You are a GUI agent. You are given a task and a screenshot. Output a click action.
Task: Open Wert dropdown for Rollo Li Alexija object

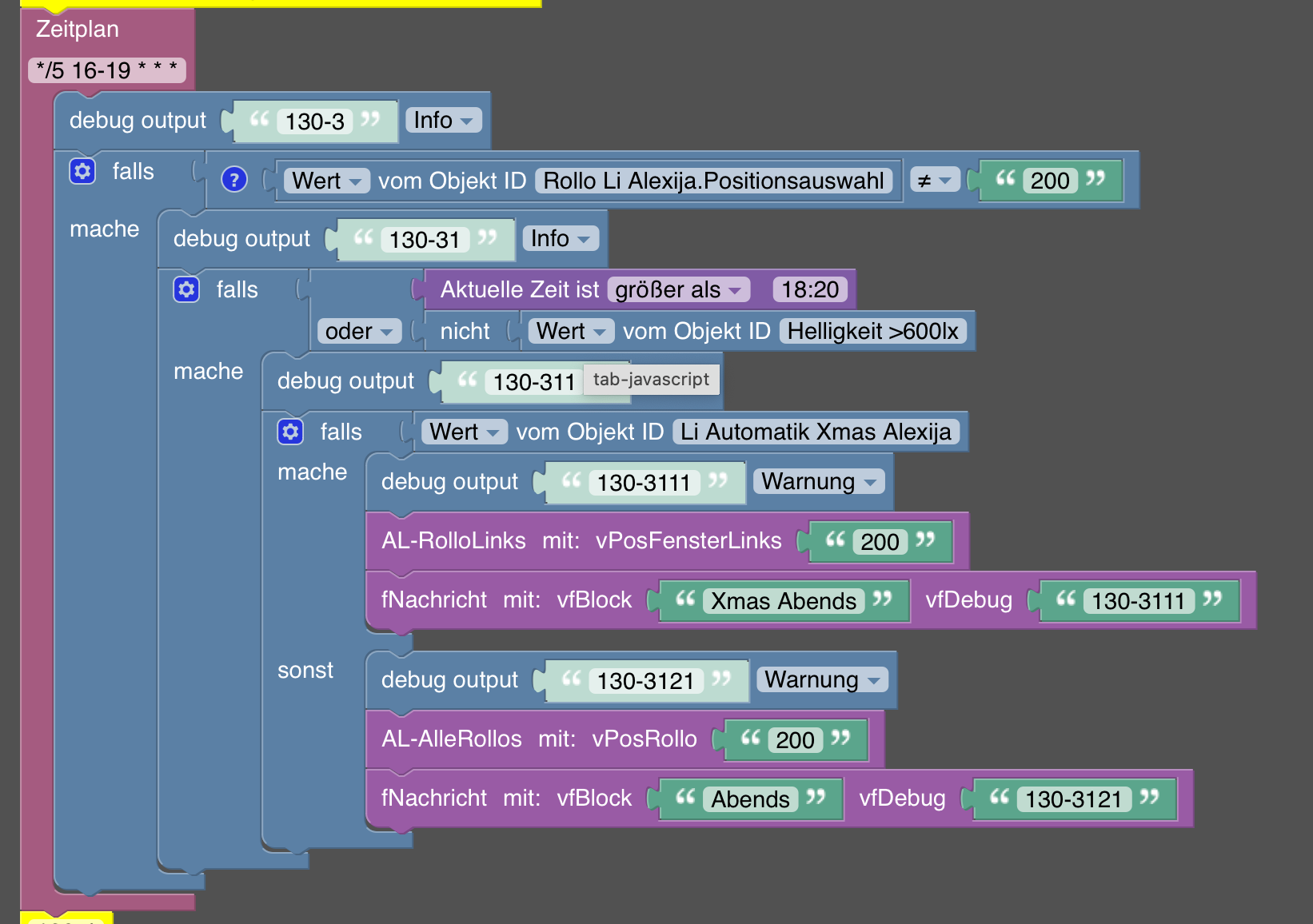pos(326,181)
